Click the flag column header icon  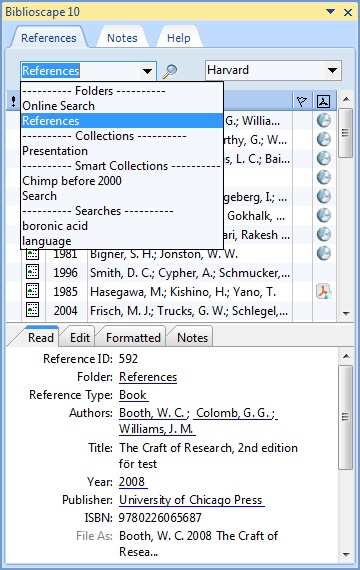pos(301,101)
